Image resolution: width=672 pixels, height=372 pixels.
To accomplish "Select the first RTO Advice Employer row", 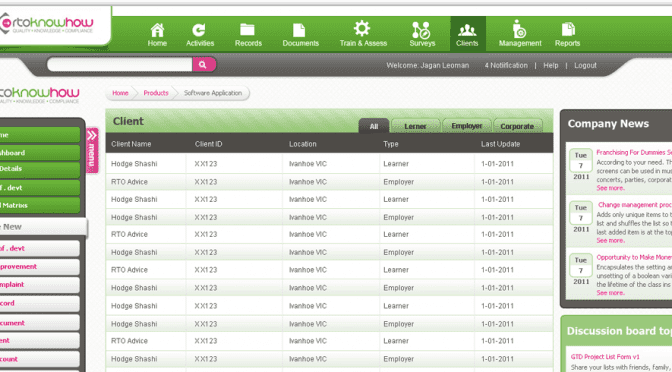I will point(329,182).
